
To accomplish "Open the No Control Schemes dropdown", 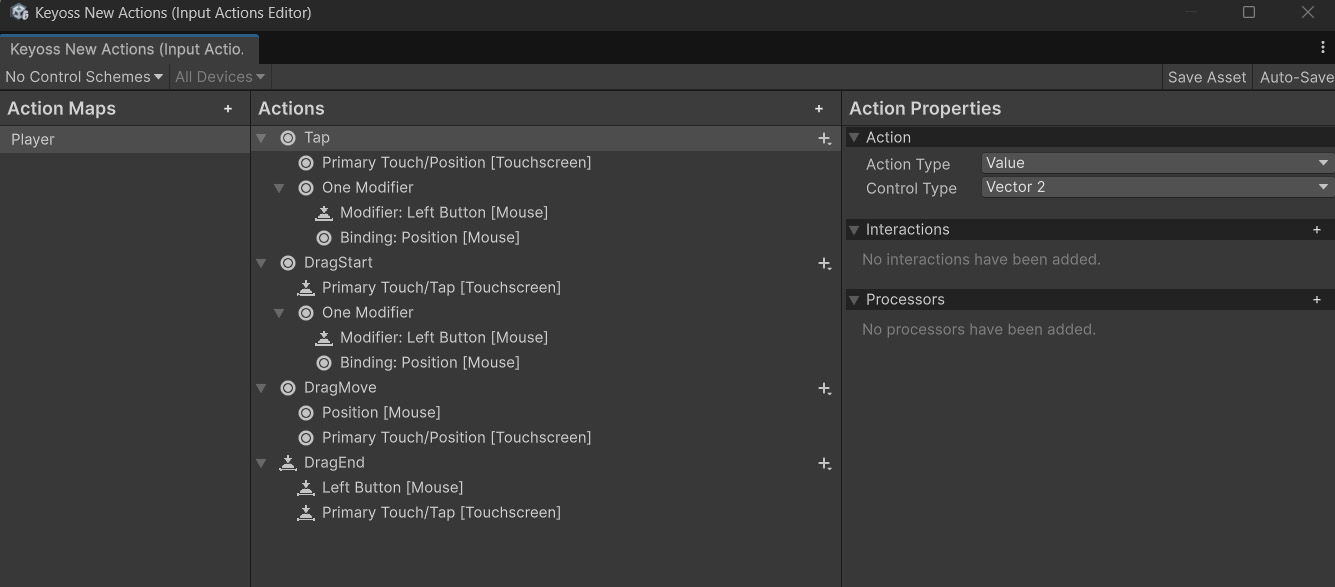I will pos(84,77).
